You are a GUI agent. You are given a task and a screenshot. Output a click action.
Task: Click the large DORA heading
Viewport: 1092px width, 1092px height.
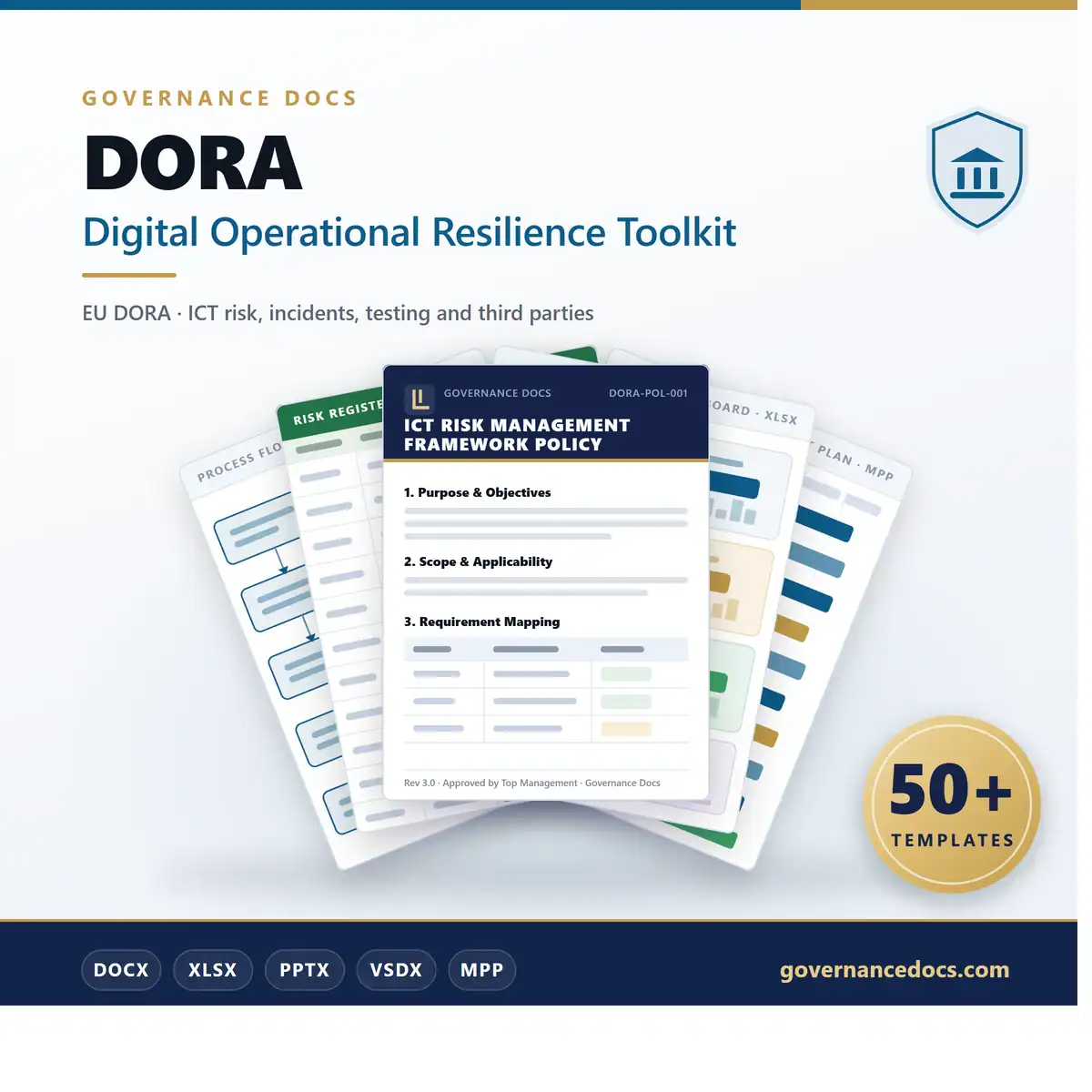(193, 164)
